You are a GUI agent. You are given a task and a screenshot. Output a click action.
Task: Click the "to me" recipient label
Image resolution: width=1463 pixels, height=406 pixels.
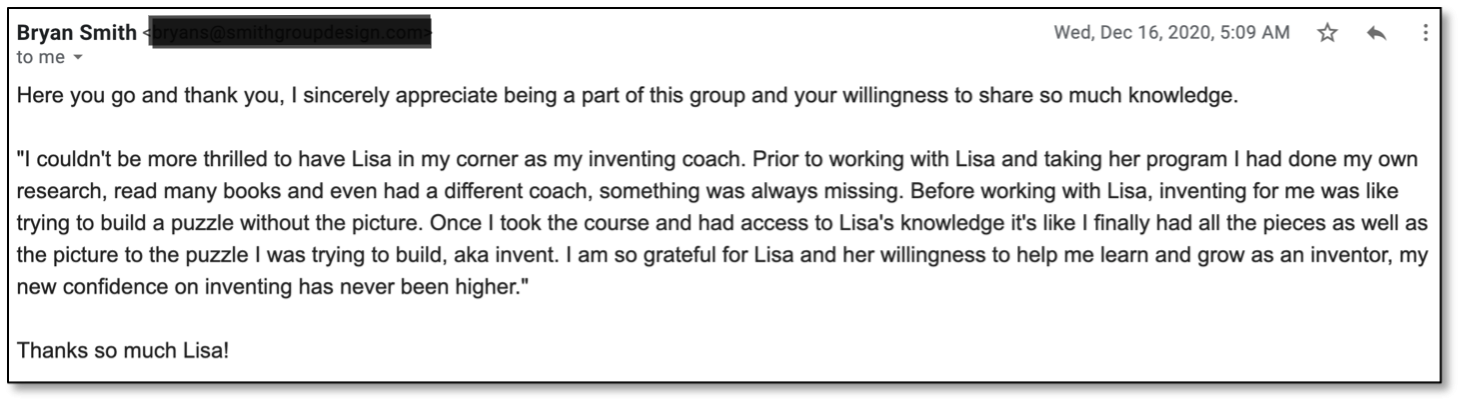(41, 57)
